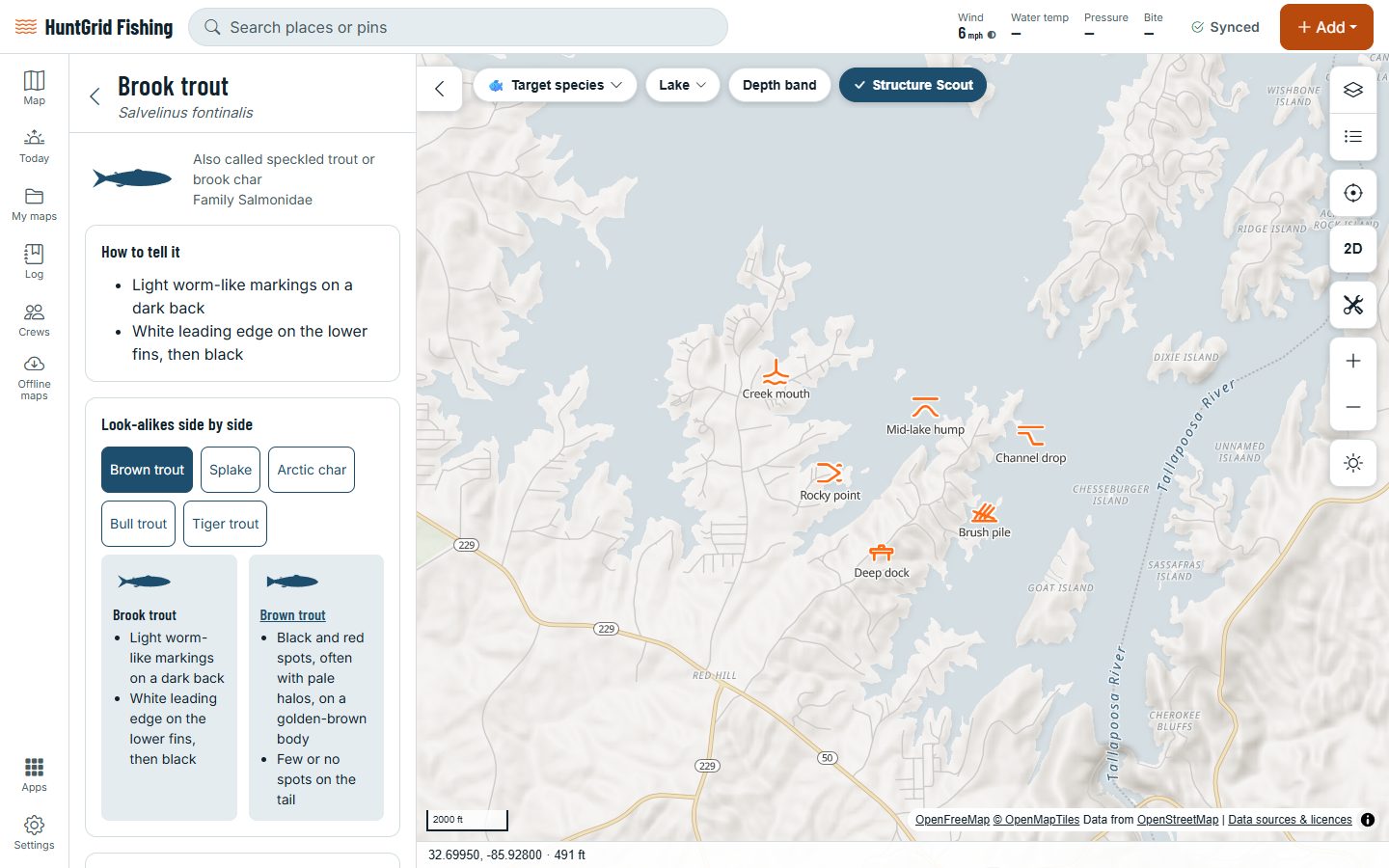Open the OpenMapTiles attribution link

[x=1036, y=820]
